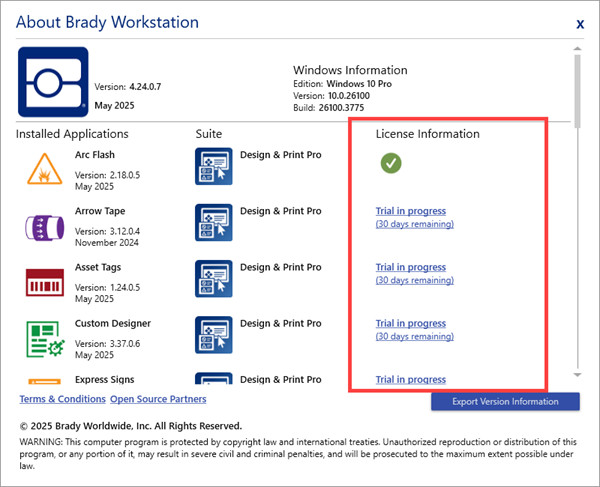Click the 'Version: 1.24.0.5' text

coord(107,288)
